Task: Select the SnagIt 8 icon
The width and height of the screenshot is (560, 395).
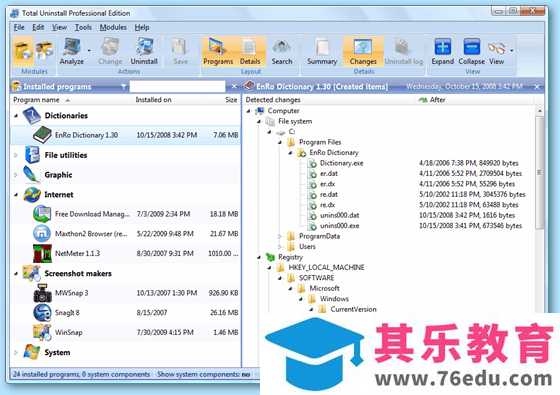Action: (x=42, y=313)
